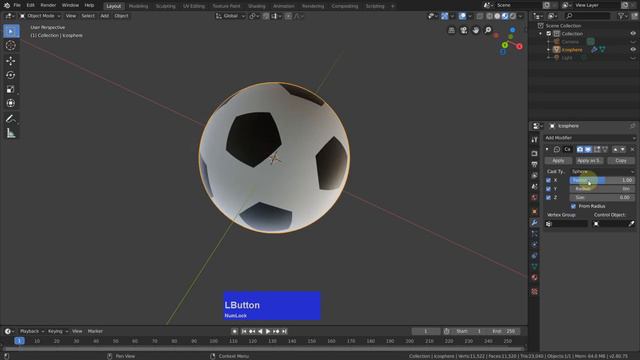Open Cast Type Sphere dropdown
The width and height of the screenshot is (640, 360).
tap(602, 171)
